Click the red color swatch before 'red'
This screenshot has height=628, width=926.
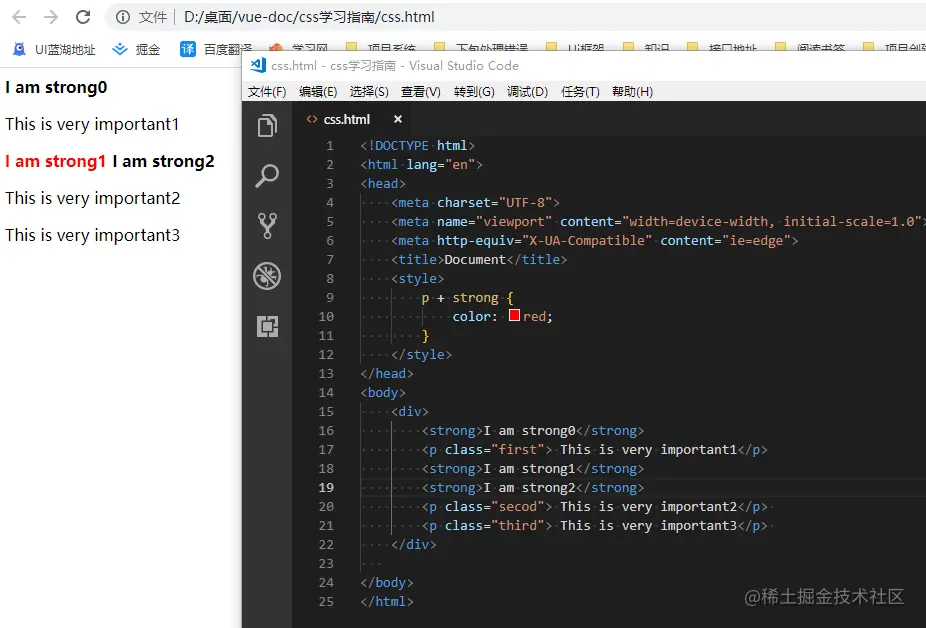[514, 315]
